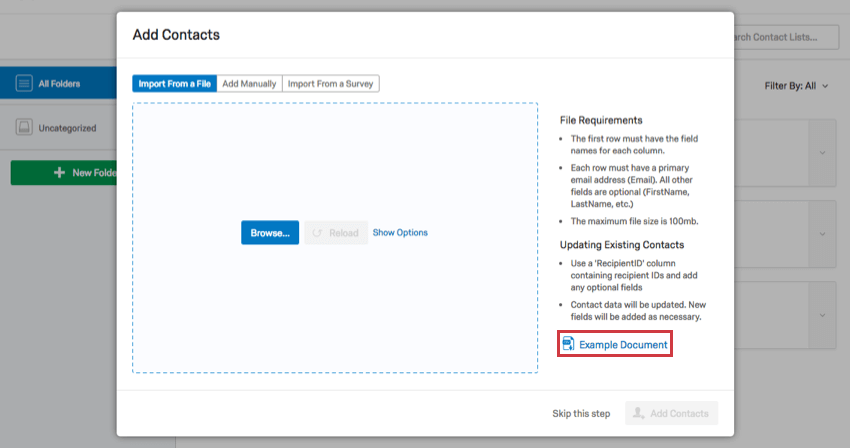The width and height of the screenshot is (850, 448).
Task: Click the Uncategorized folder icon
Action: pyautogui.click(x=24, y=127)
